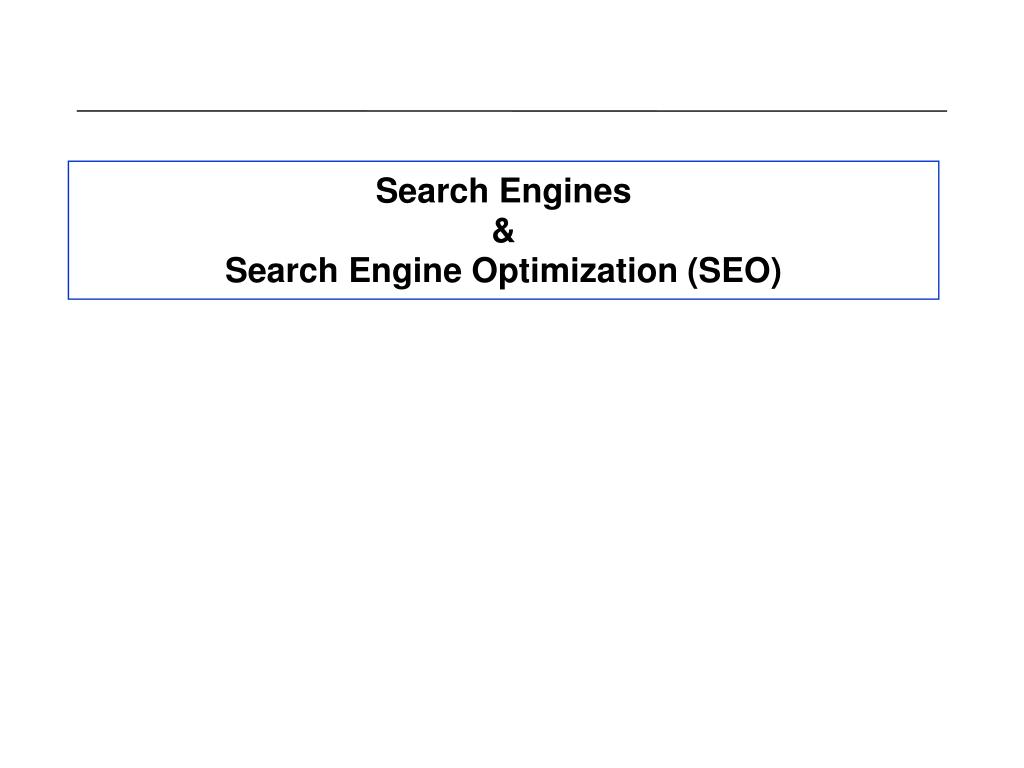Click the empty white area below the title box

click(x=512, y=522)
